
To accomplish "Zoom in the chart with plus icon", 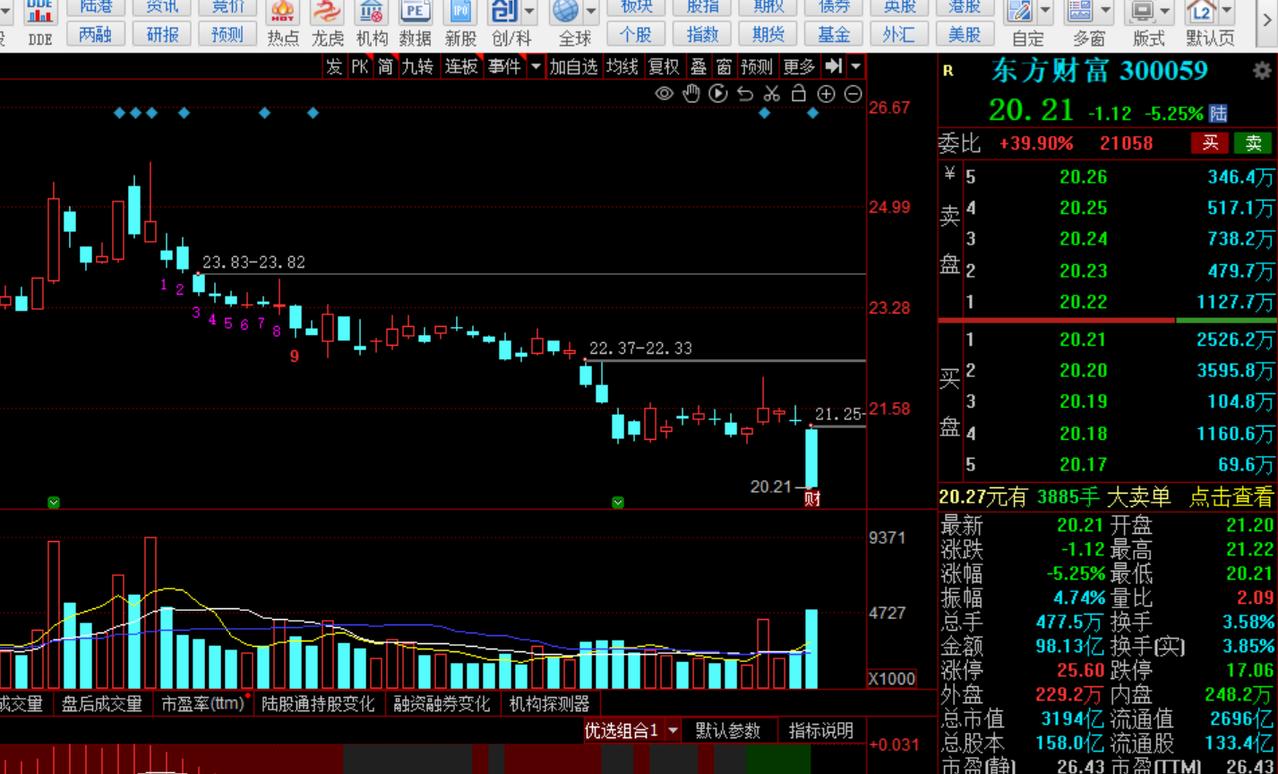I will [826, 93].
